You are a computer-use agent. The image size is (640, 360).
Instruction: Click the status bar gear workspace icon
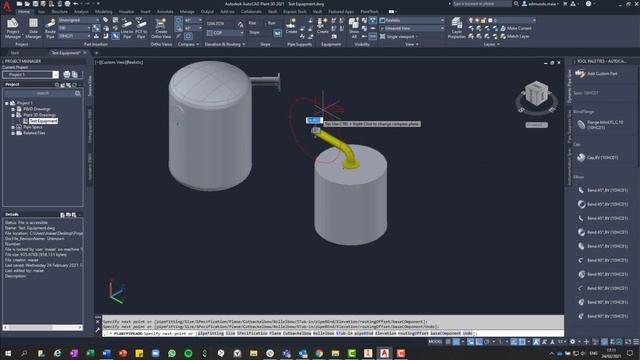coord(572,342)
